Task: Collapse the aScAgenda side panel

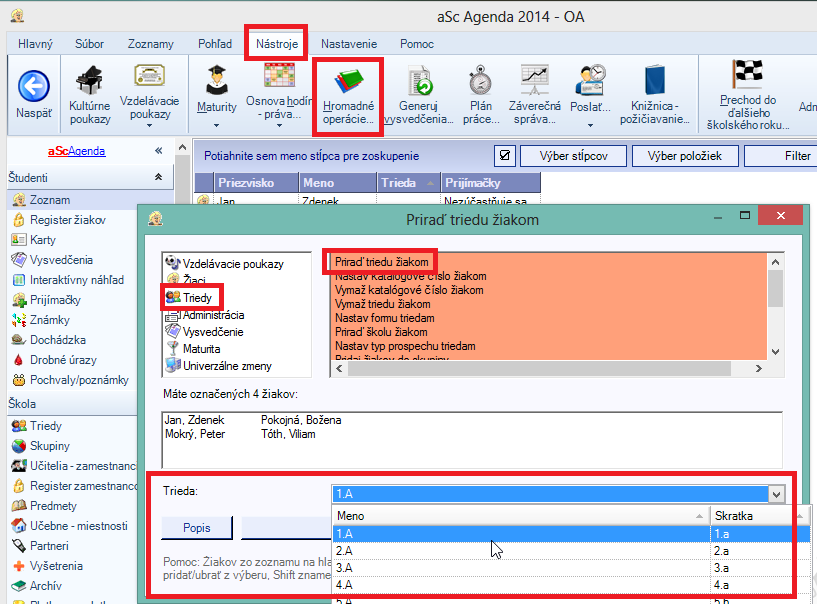Action: click(x=159, y=151)
